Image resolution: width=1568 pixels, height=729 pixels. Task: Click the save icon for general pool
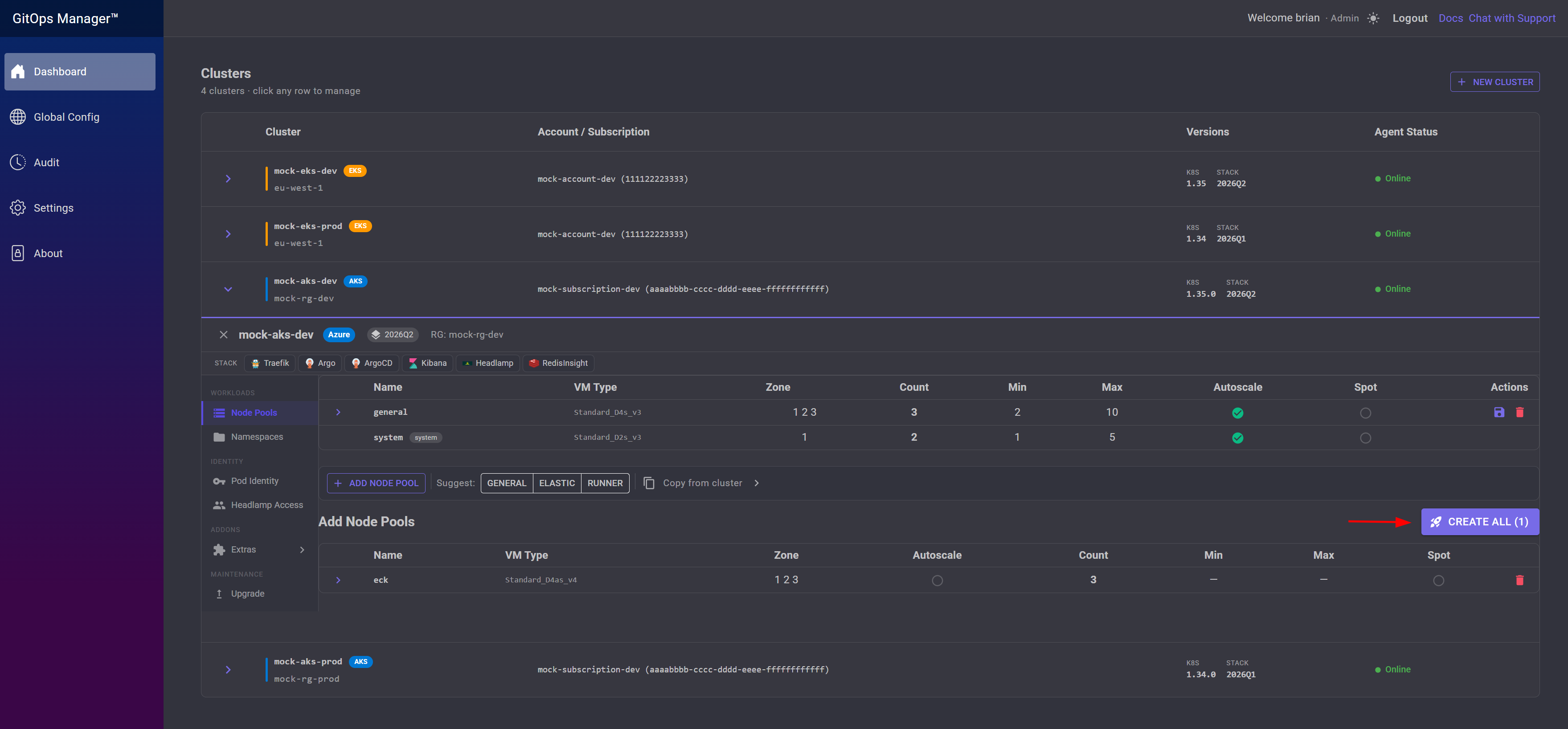tap(1499, 413)
